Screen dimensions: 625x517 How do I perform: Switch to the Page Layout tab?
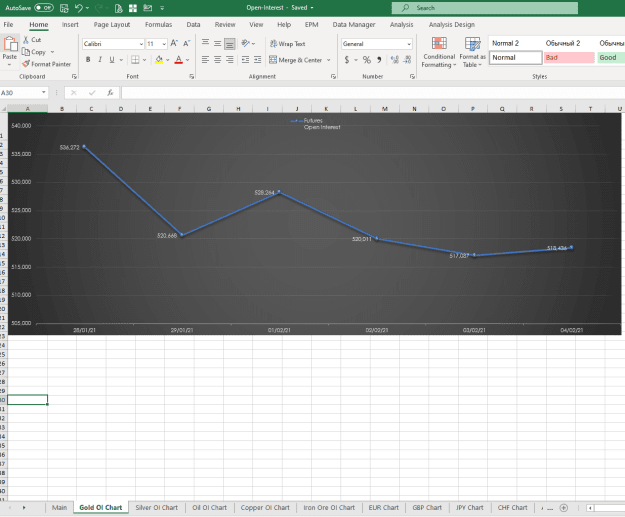pos(112,25)
